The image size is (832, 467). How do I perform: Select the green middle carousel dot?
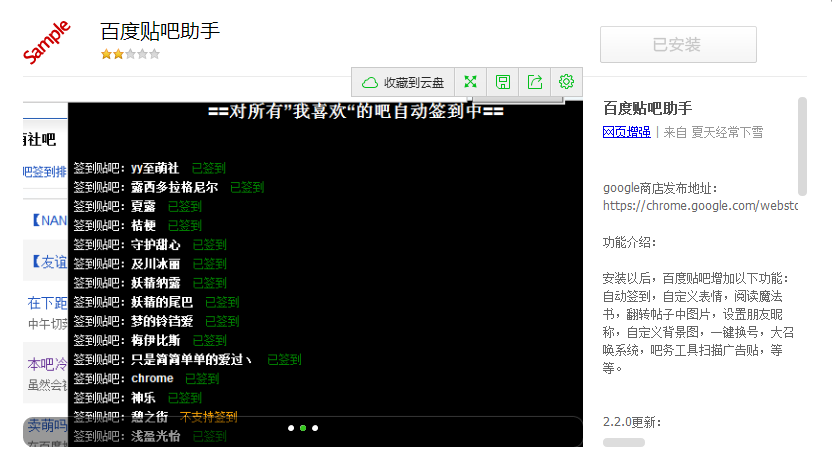[303, 428]
